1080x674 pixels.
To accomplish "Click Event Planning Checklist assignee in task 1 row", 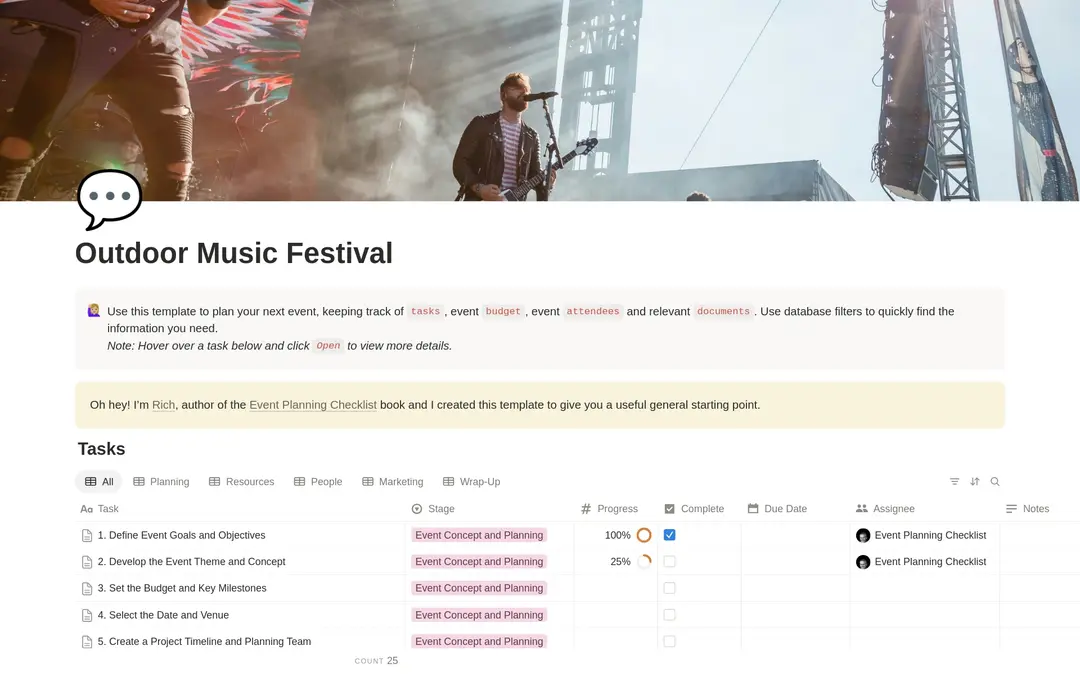I will (x=930, y=535).
